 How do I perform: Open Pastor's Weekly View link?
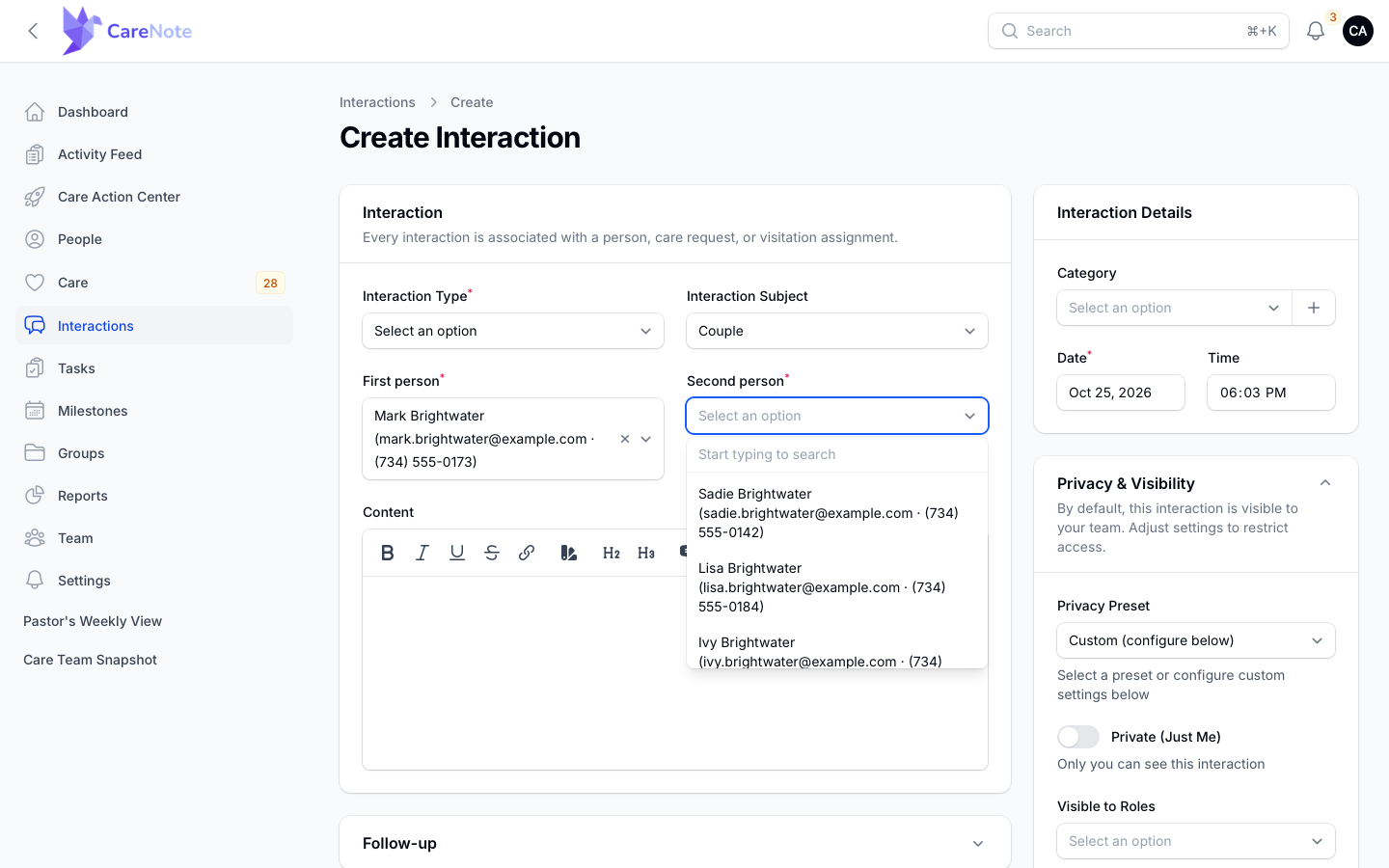(x=93, y=621)
